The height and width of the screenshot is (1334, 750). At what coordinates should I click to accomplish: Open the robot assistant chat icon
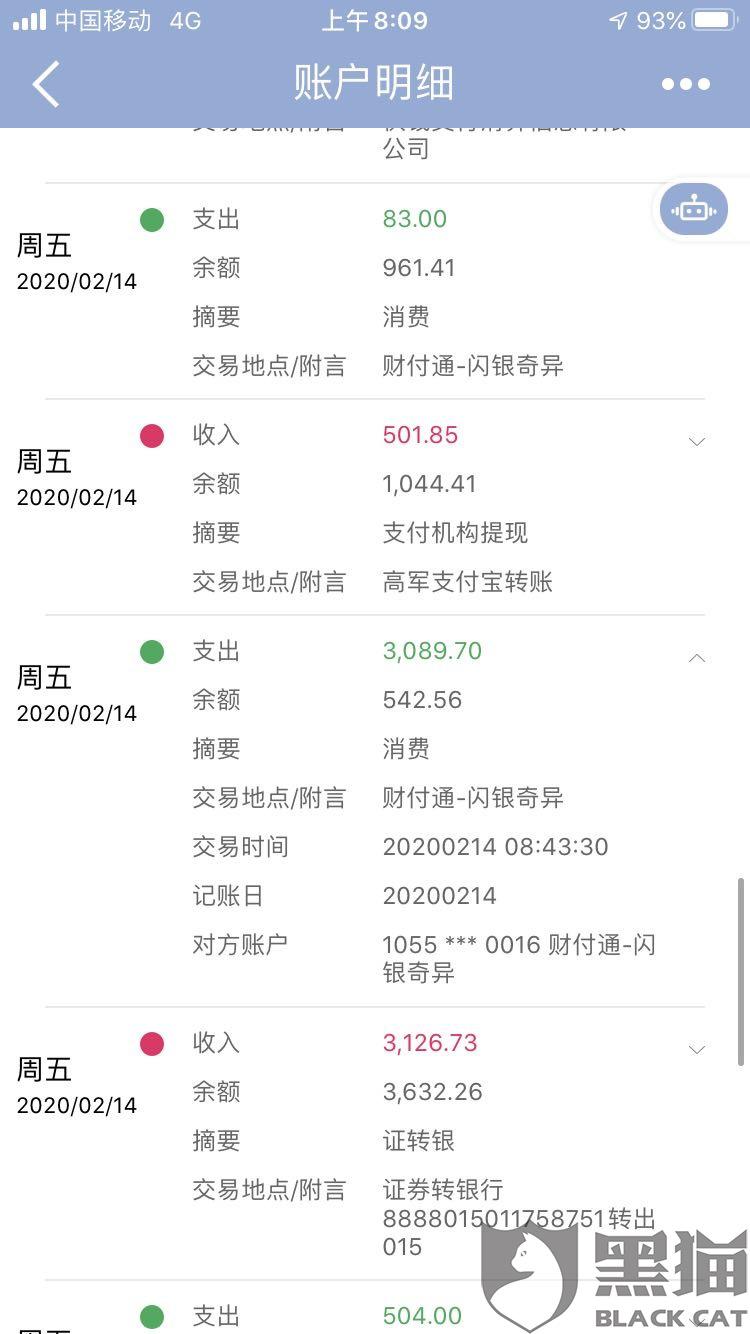694,210
